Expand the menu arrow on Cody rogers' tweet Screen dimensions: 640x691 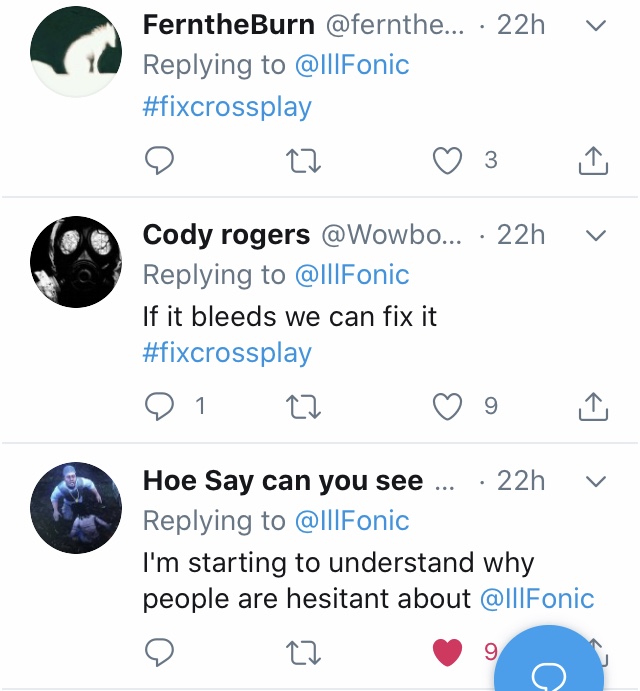point(595,235)
